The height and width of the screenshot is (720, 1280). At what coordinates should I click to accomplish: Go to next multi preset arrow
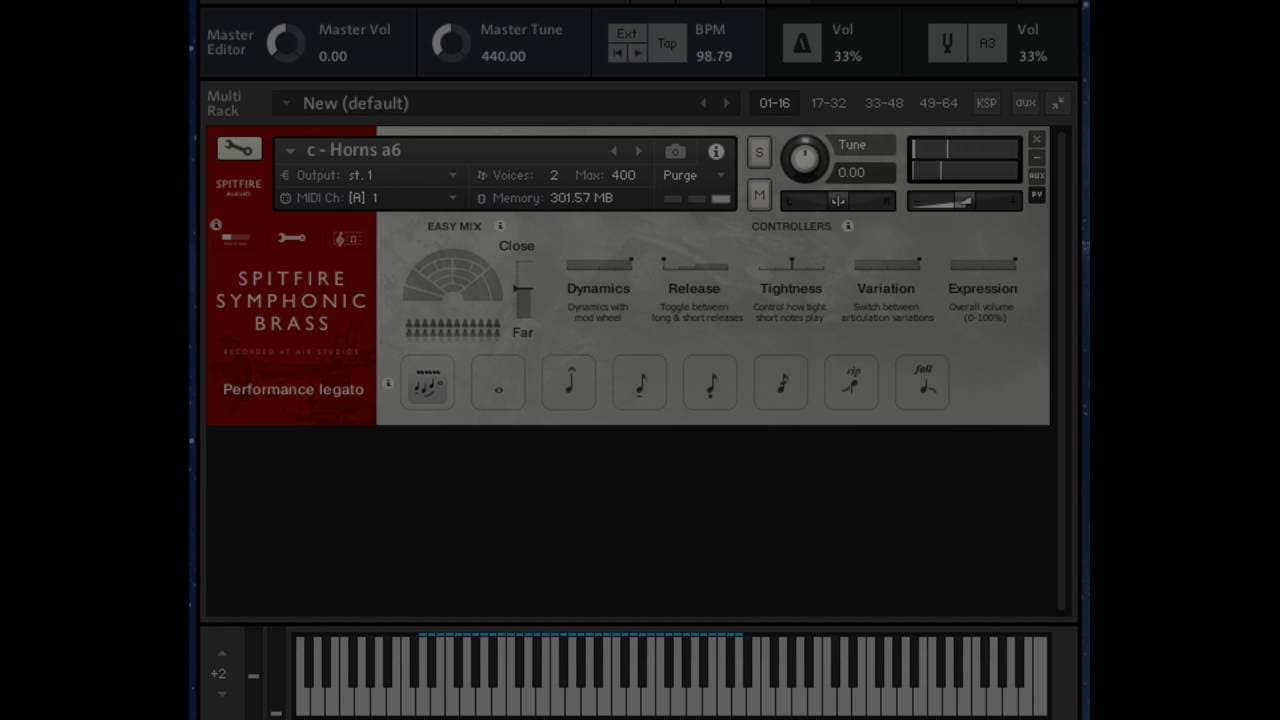pyautogui.click(x=727, y=103)
